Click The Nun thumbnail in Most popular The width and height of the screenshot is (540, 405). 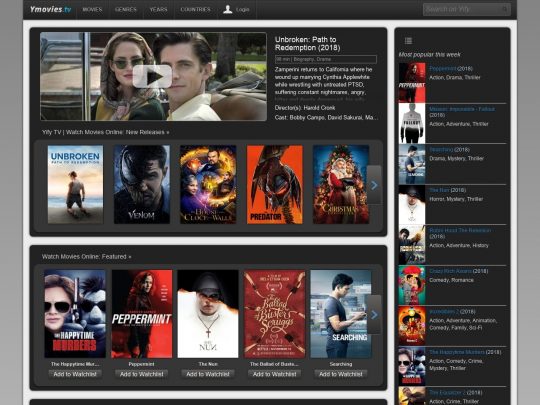pyautogui.click(x=412, y=204)
